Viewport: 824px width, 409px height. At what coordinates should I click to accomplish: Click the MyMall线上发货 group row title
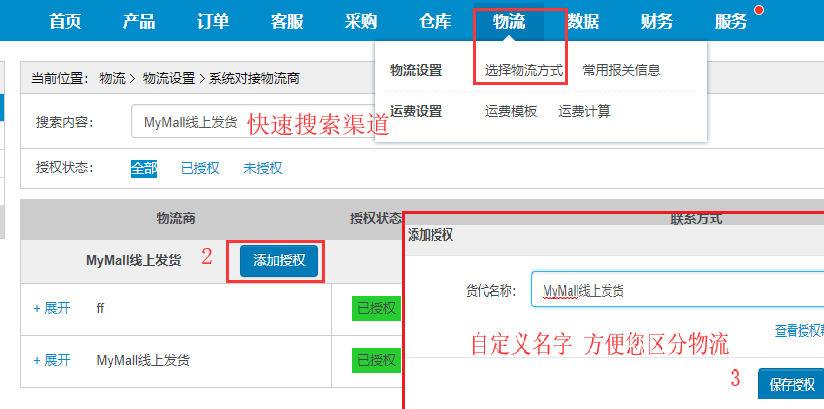[133, 261]
